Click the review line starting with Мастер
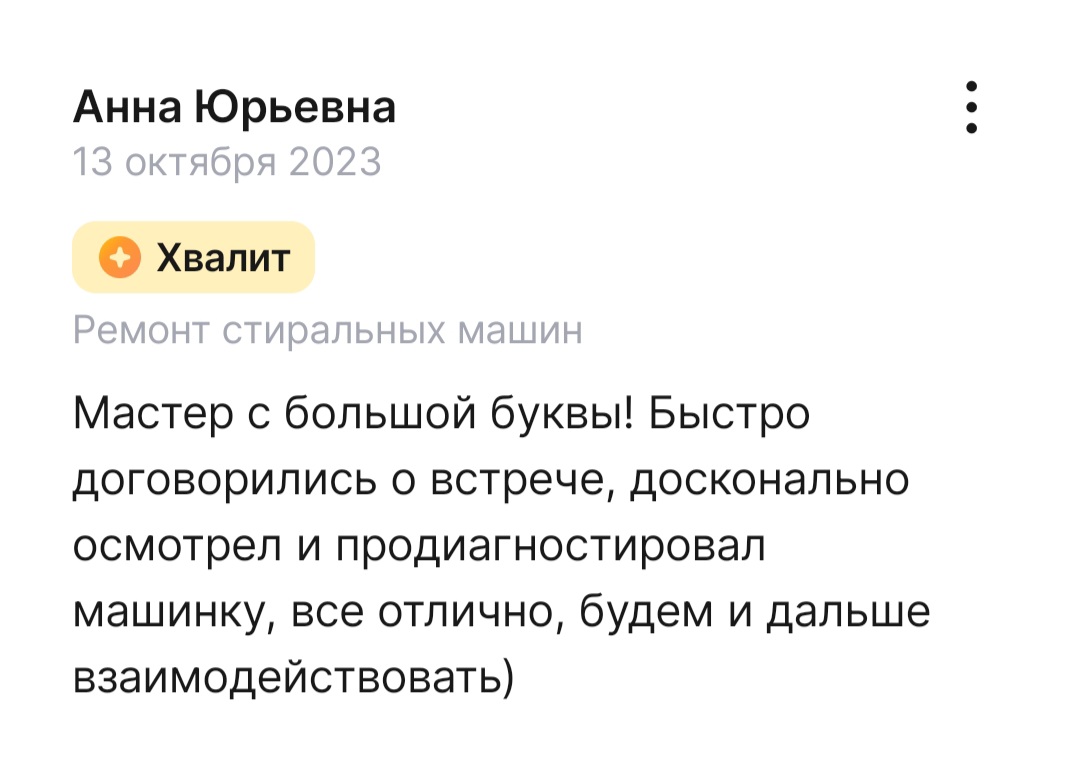The image size is (1080, 777). click(x=442, y=415)
